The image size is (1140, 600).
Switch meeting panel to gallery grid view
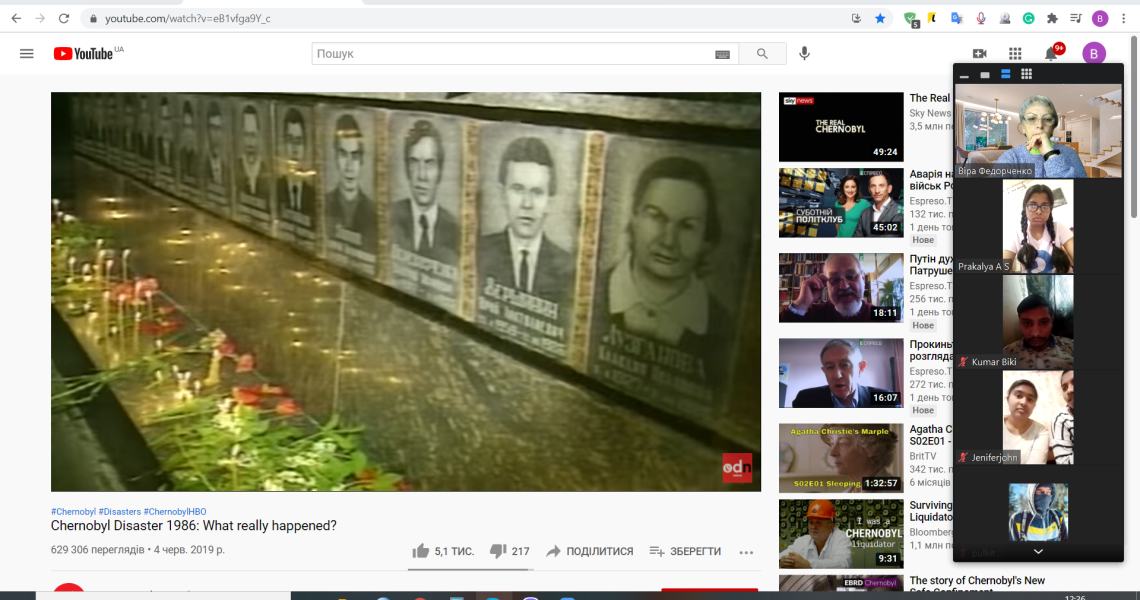[1027, 74]
